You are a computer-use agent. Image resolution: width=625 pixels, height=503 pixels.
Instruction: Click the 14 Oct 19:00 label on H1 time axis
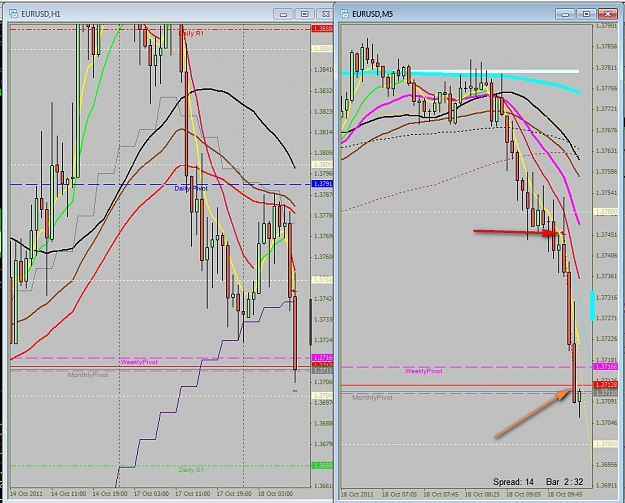point(110,493)
